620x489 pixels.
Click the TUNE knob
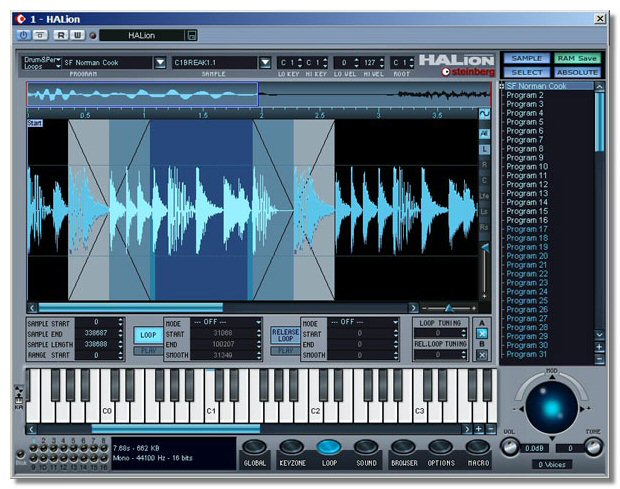coord(594,447)
